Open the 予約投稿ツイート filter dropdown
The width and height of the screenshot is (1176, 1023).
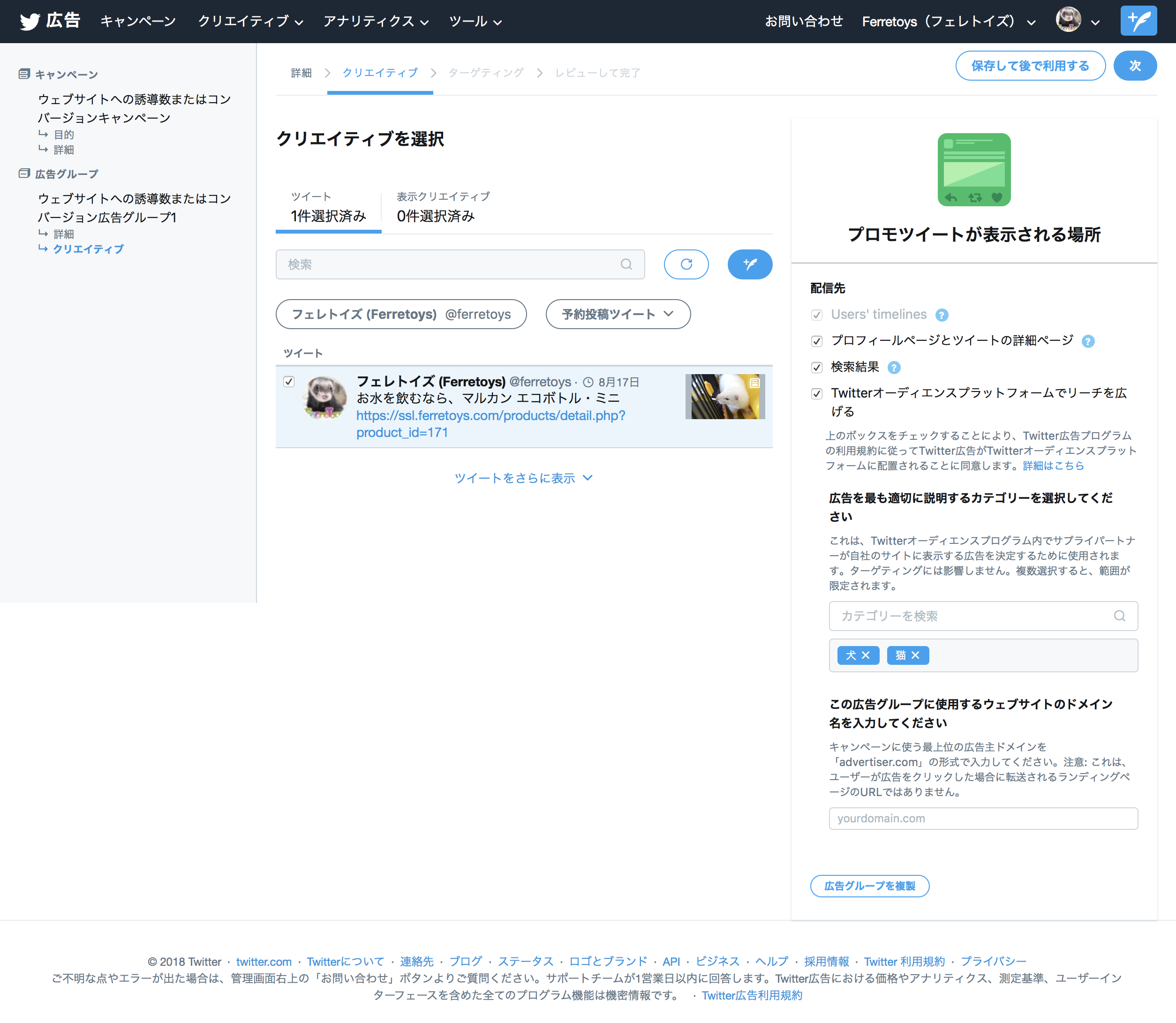coord(618,314)
